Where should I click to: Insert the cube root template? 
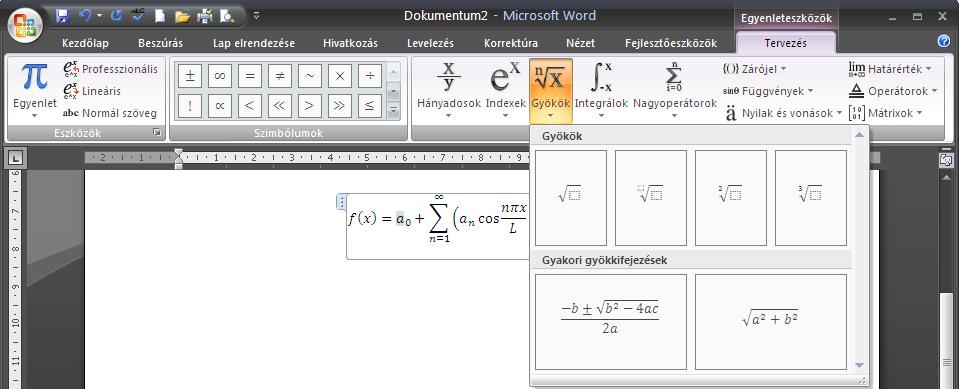coord(811,198)
